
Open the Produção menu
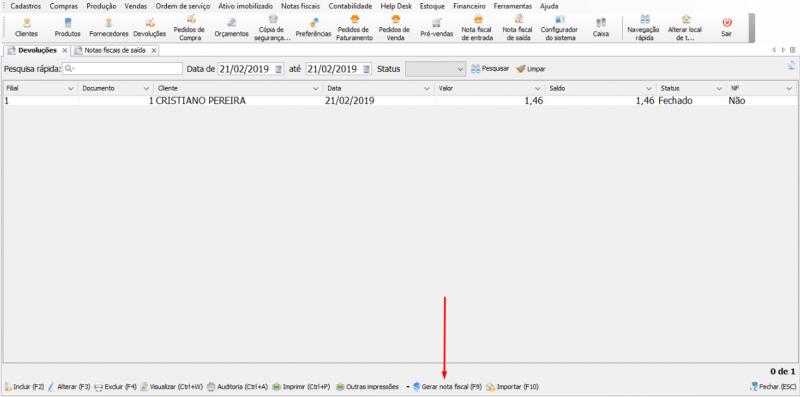pos(102,7)
